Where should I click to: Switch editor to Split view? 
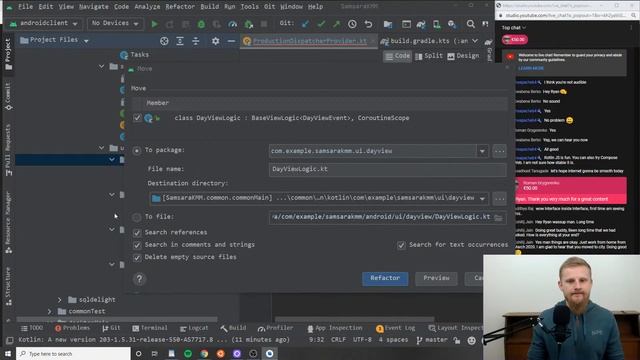(x=429, y=56)
